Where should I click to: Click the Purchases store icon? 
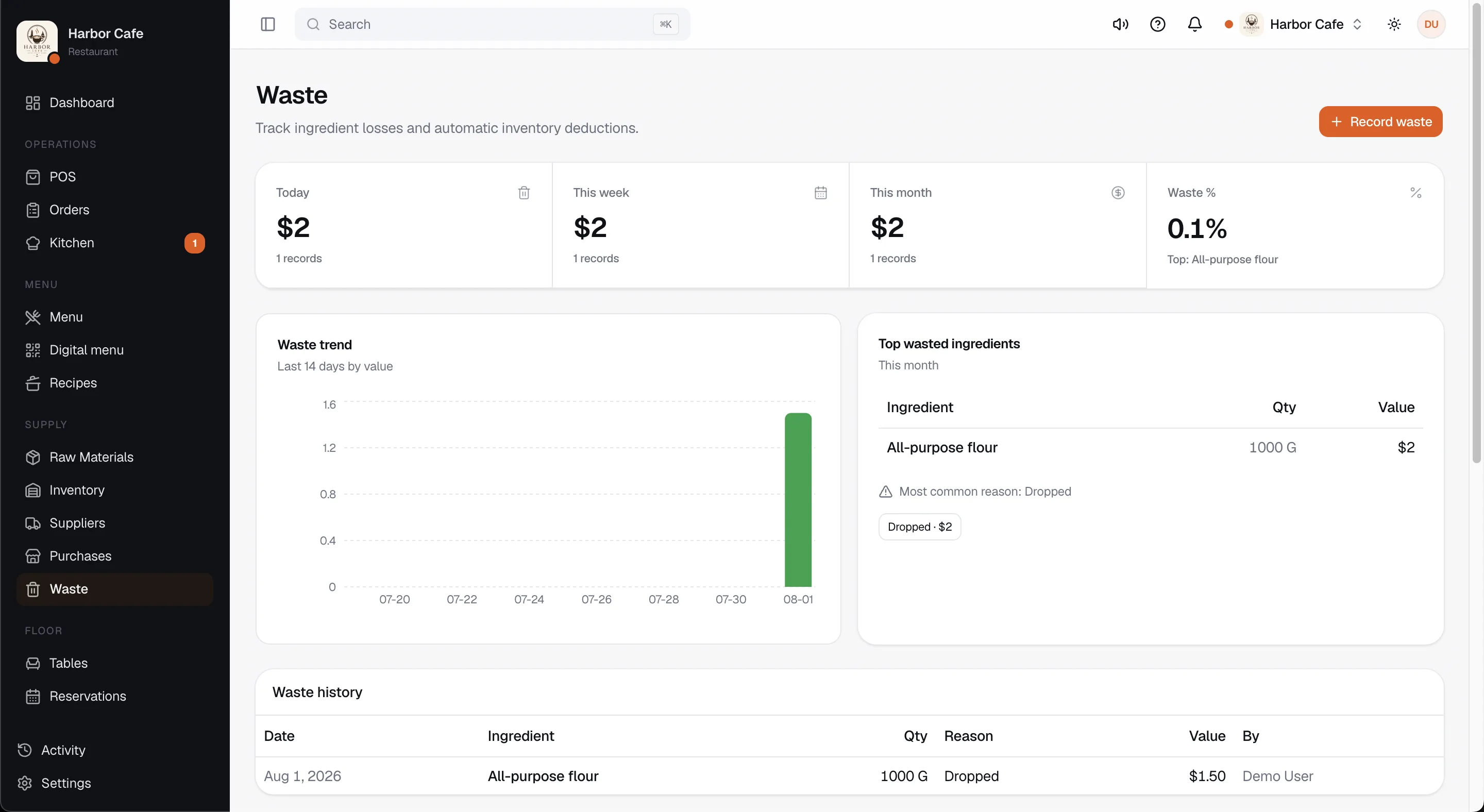pyautogui.click(x=33, y=556)
